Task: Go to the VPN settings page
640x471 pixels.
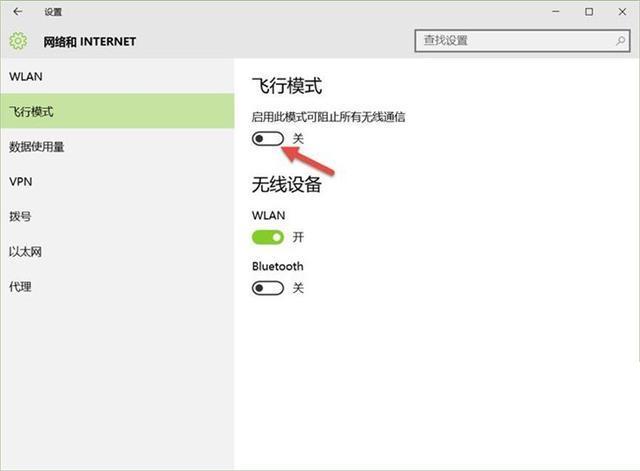Action: [21, 182]
